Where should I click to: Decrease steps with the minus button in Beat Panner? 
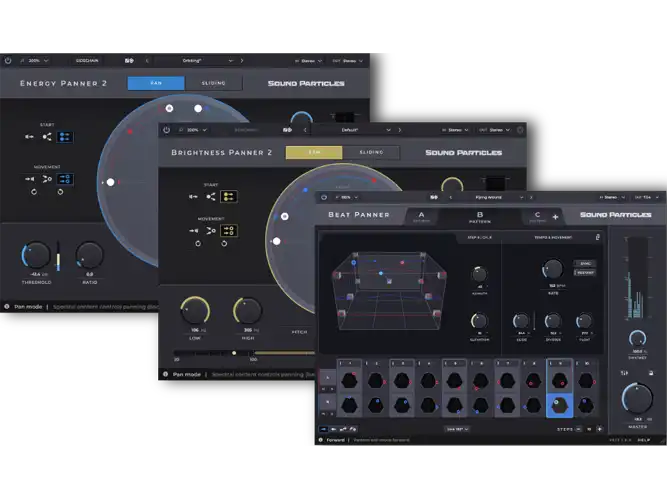tap(579, 429)
